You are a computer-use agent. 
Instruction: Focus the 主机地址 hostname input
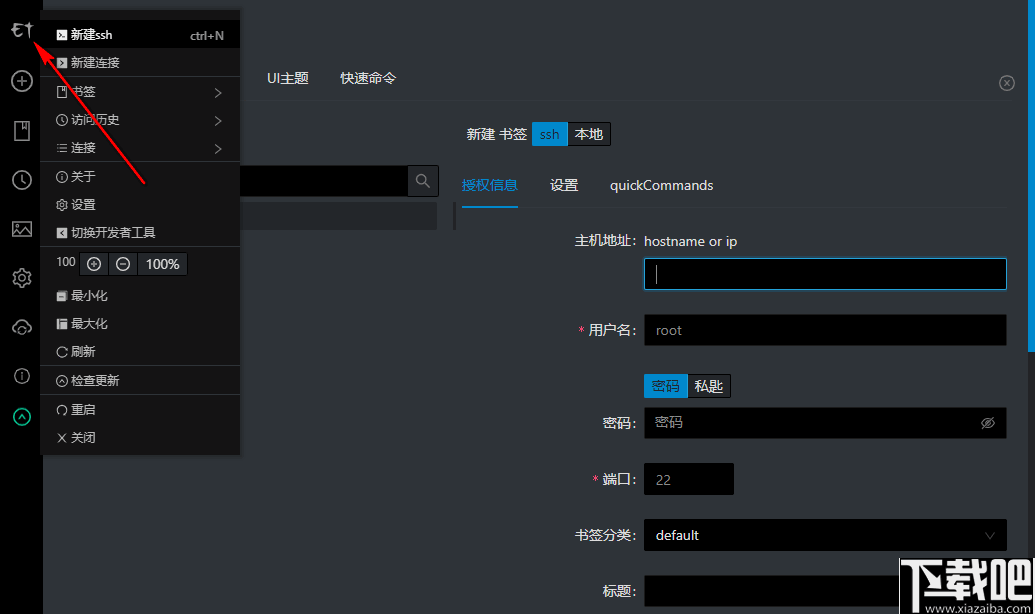pos(825,274)
